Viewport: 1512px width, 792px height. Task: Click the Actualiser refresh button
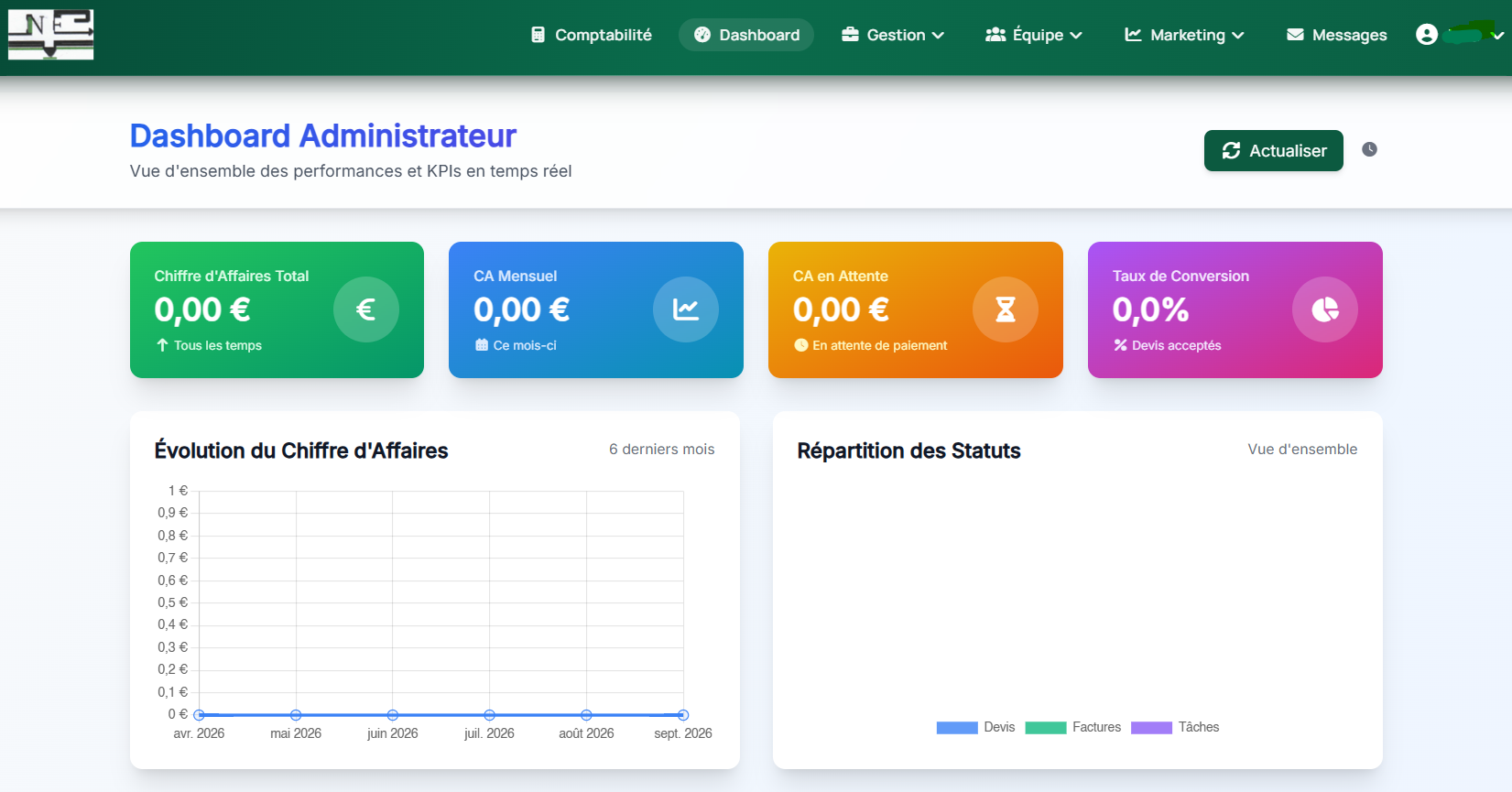tap(1273, 150)
